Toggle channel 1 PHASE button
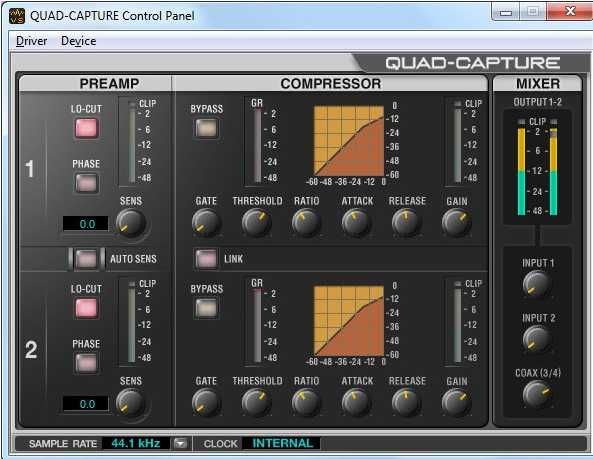The height and width of the screenshot is (459, 593). coord(87,183)
